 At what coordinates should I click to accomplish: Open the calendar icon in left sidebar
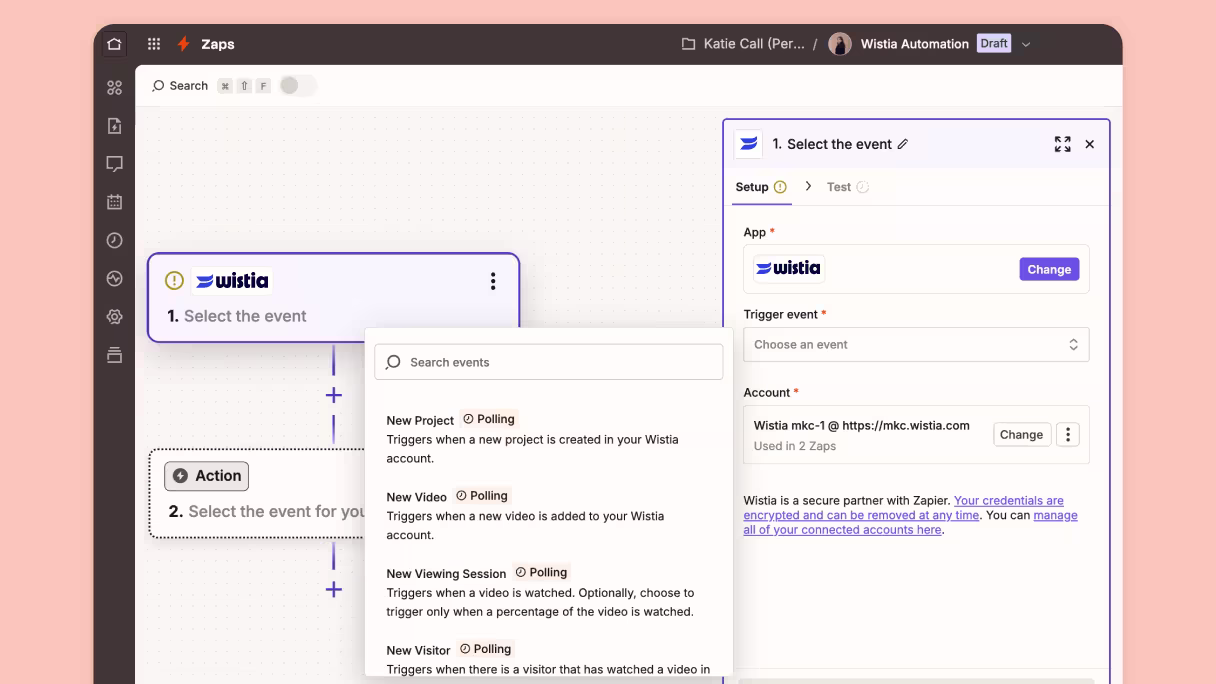pos(114,202)
